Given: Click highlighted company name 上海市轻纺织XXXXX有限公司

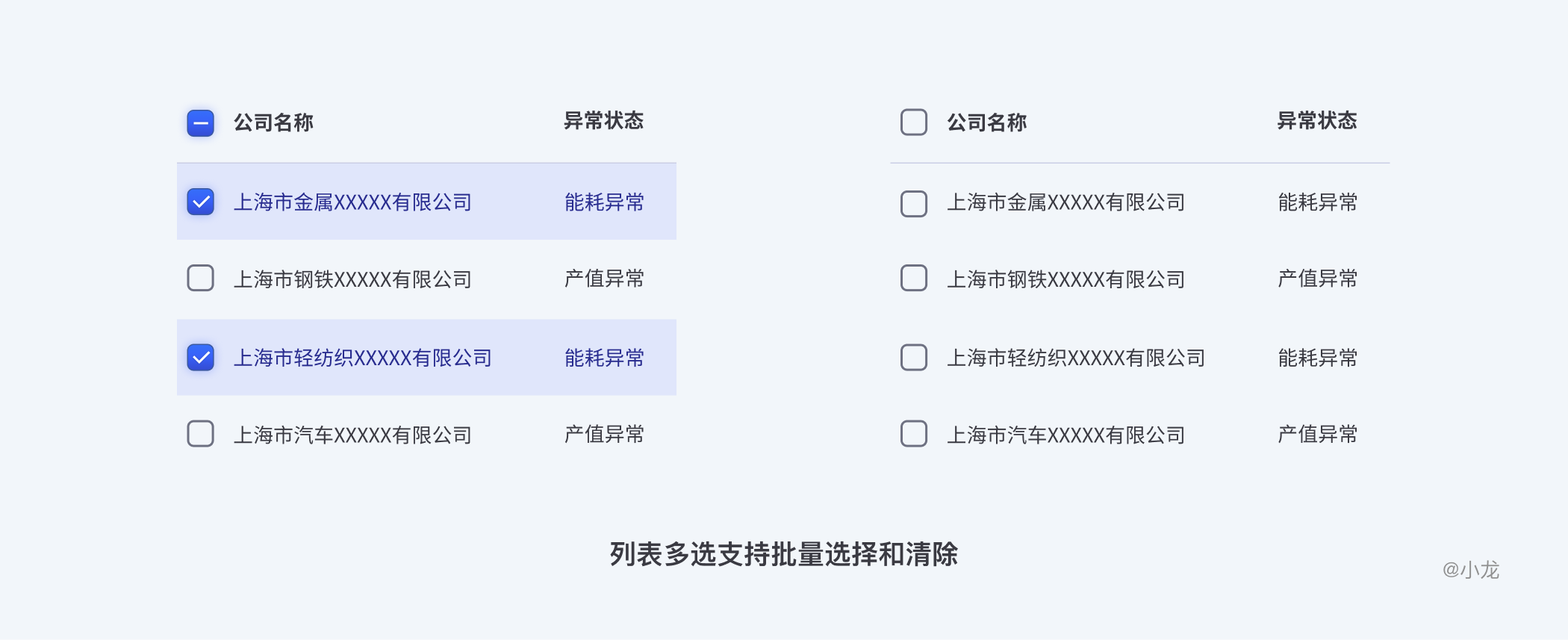Looking at the screenshot, I should coord(363,358).
